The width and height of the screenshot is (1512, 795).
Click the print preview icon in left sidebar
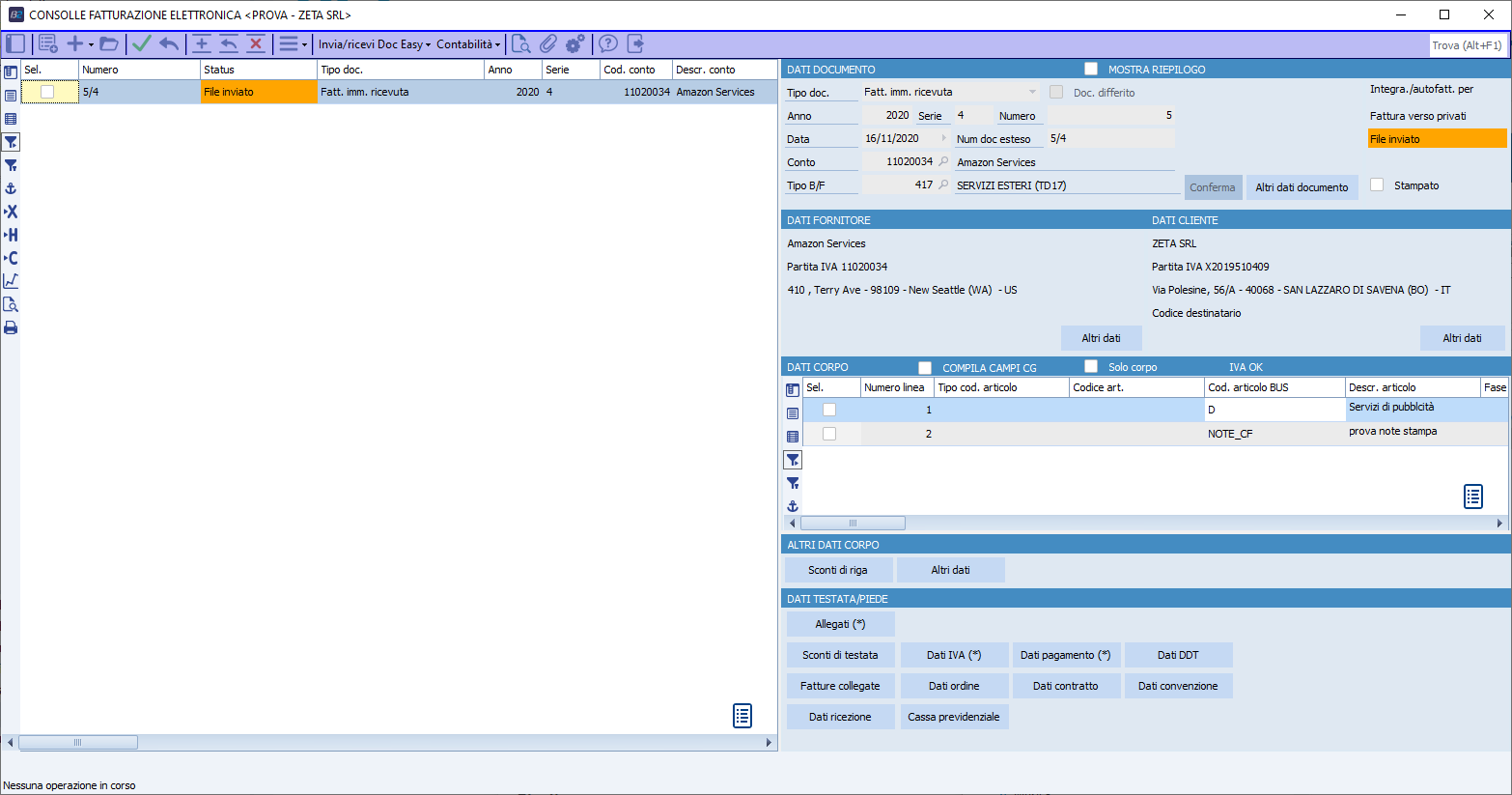pyautogui.click(x=11, y=304)
